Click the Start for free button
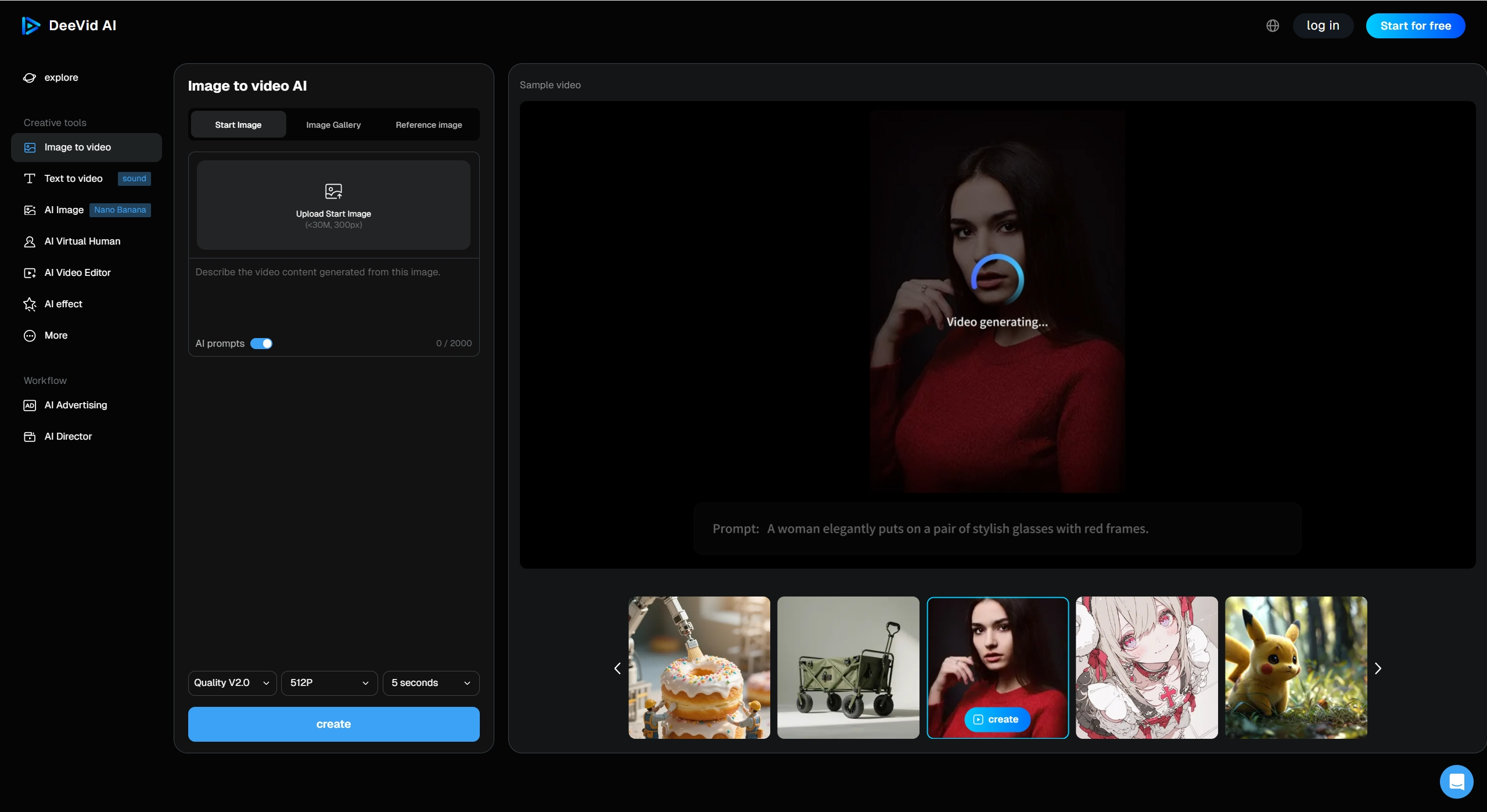Screen dimensions: 1487x812 1415,26
